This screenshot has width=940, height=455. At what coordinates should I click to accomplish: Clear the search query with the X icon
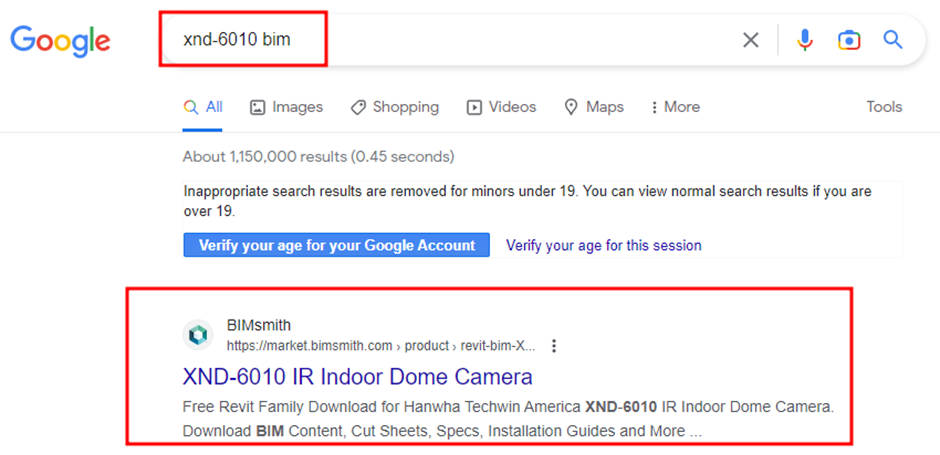click(x=750, y=40)
